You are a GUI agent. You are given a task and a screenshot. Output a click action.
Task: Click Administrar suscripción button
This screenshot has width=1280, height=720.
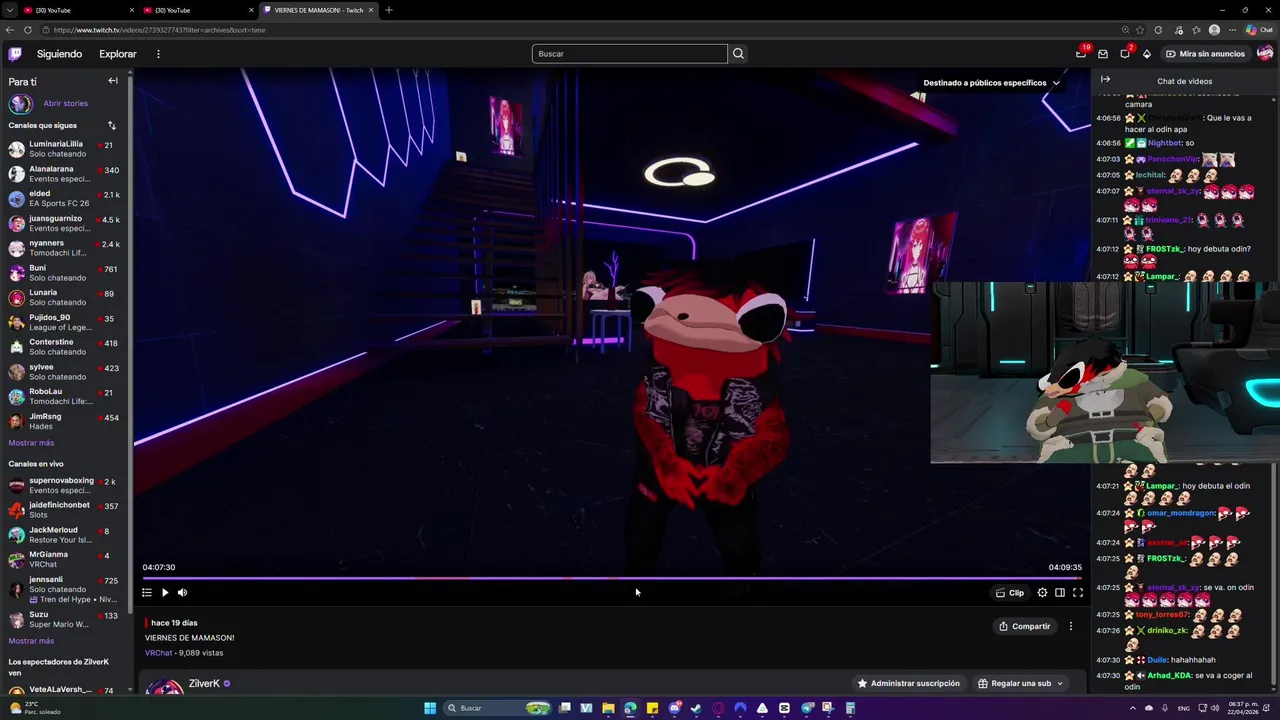pos(908,684)
